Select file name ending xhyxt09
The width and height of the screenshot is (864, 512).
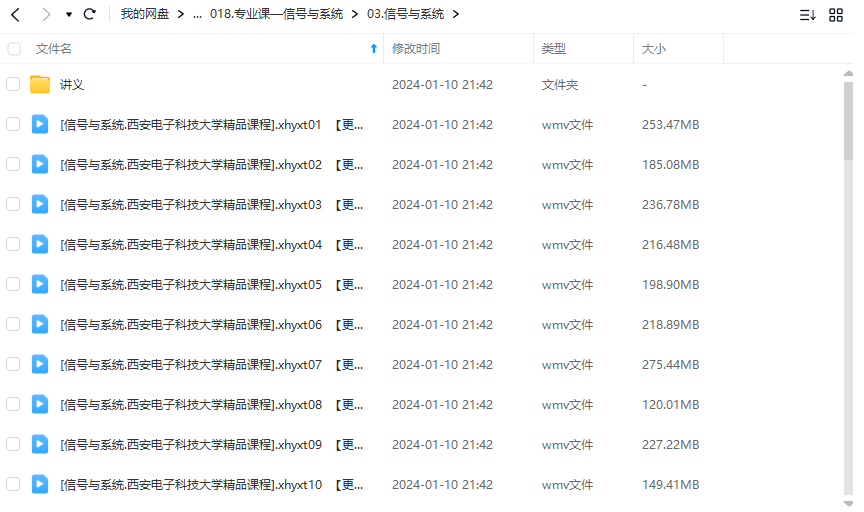coord(212,445)
